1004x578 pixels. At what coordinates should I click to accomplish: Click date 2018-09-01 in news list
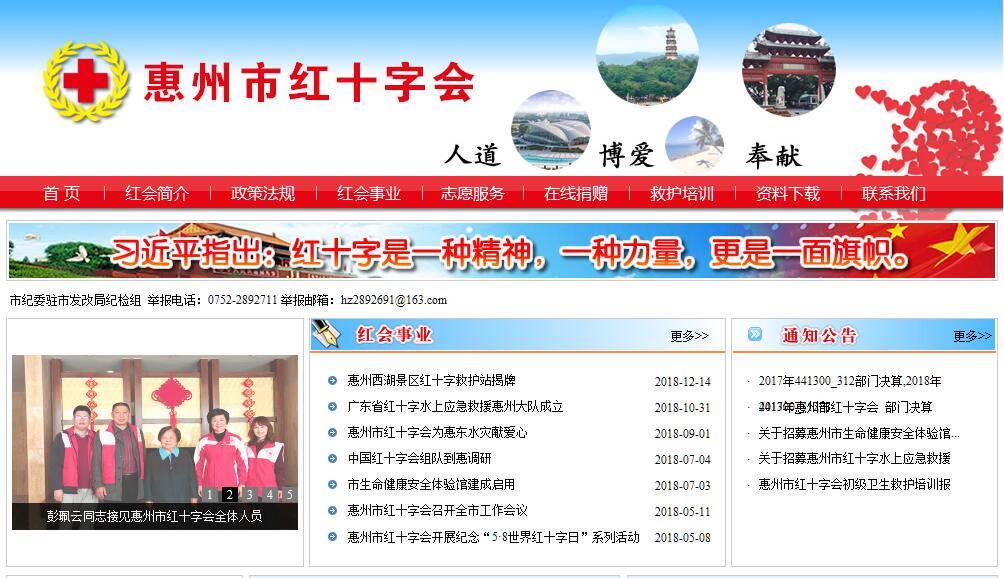click(x=683, y=433)
